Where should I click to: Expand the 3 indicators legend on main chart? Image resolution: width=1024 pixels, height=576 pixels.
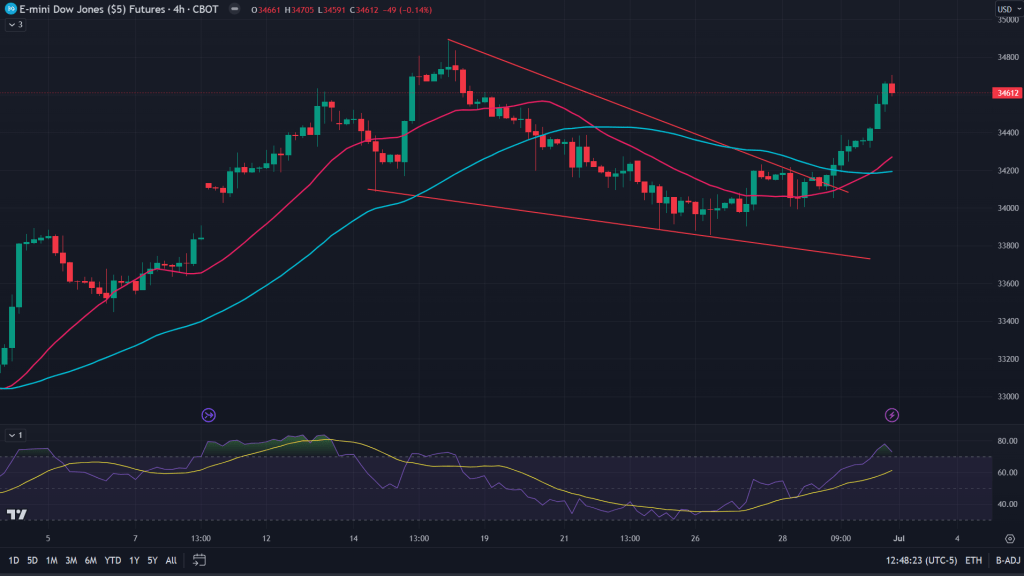pyautogui.click(x=15, y=24)
